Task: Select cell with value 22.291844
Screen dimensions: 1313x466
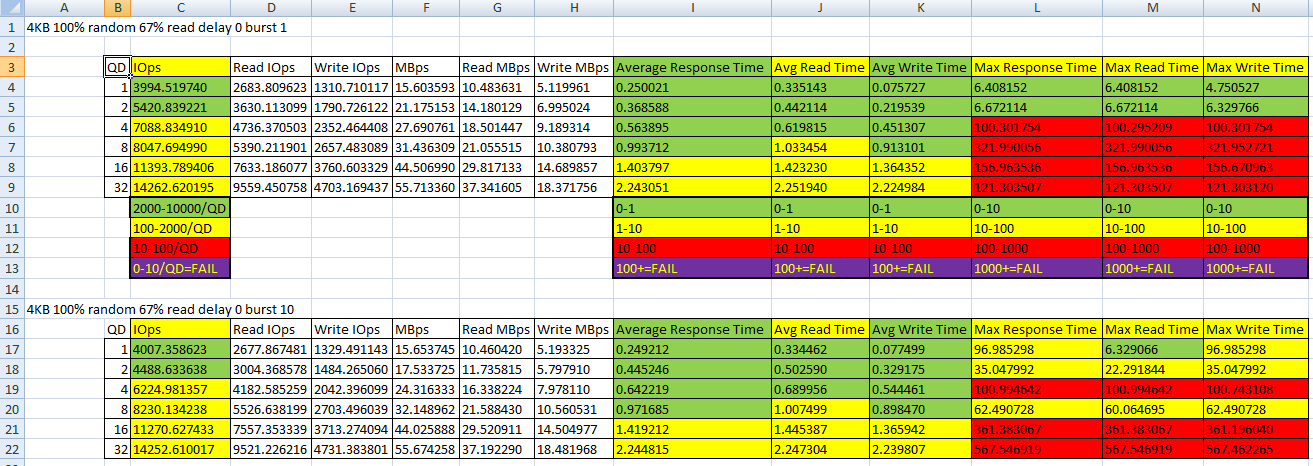Action: pyautogui.click(x=1152, y=369)
